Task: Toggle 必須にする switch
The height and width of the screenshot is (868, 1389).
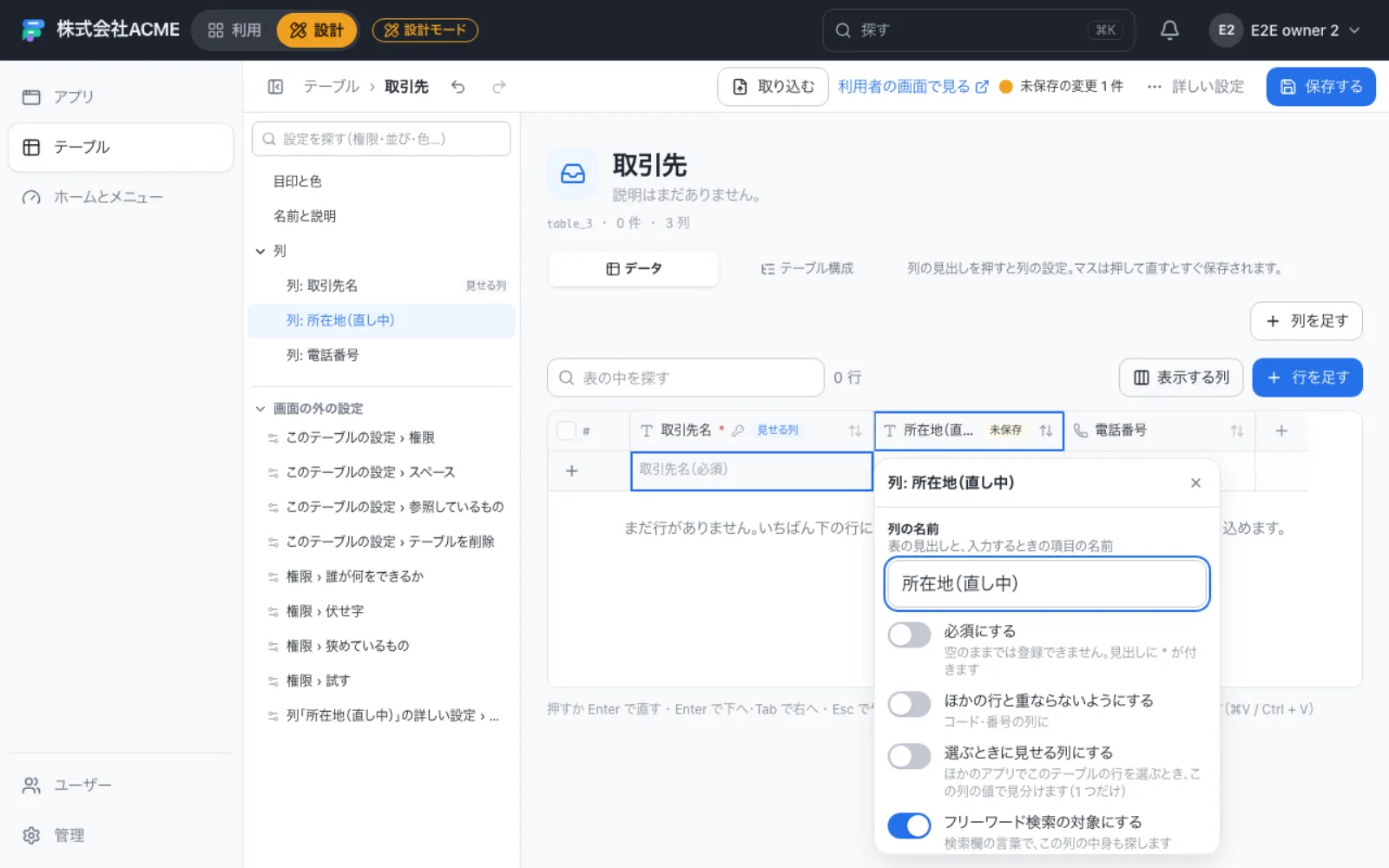Action: coord(909,635)
